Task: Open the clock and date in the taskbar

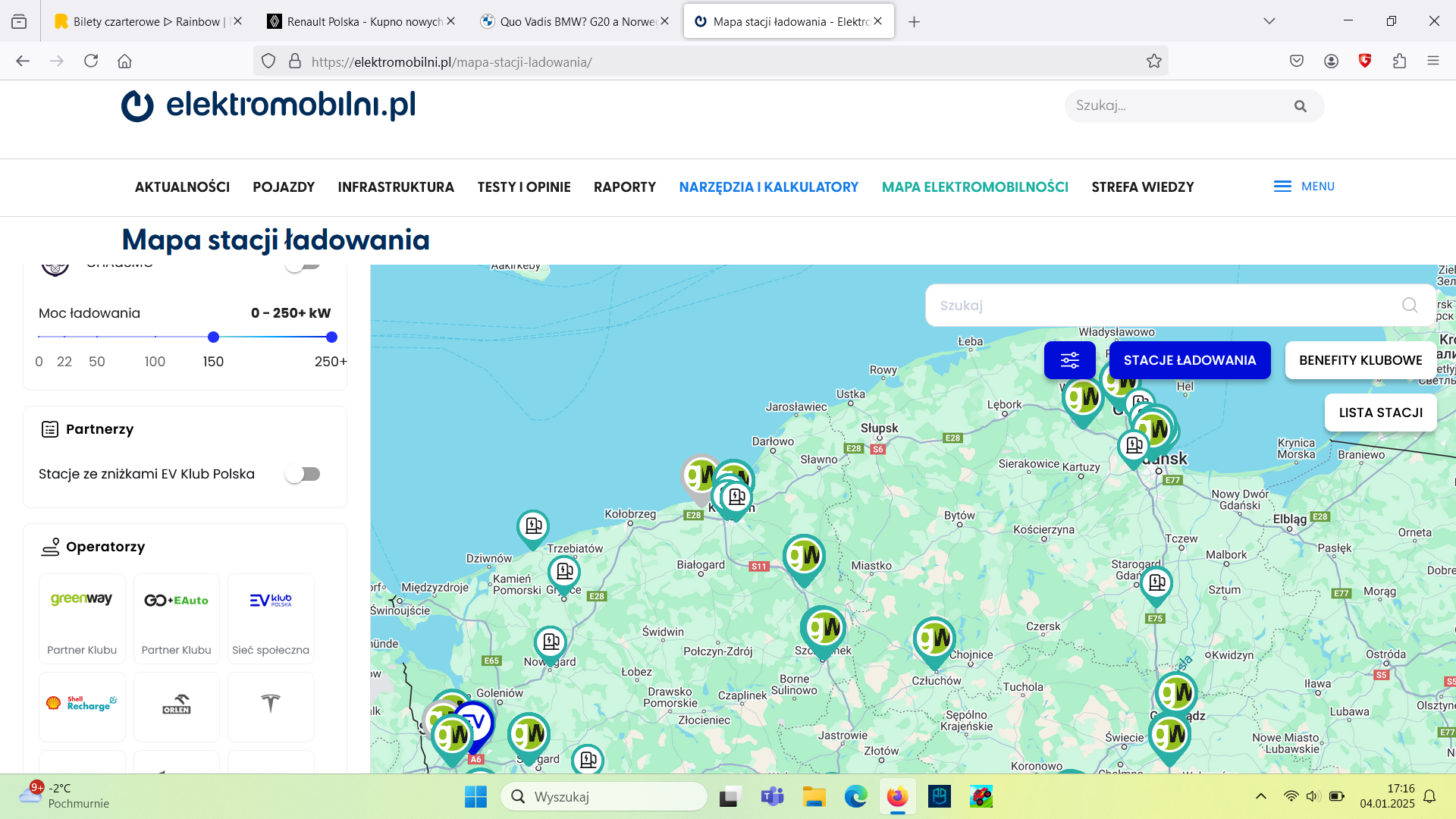Action: (1387, 796)
